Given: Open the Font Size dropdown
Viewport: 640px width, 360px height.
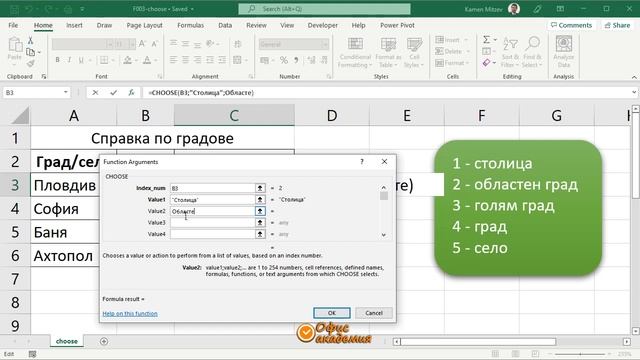Looking at the screenshot, I should [131, 44].
